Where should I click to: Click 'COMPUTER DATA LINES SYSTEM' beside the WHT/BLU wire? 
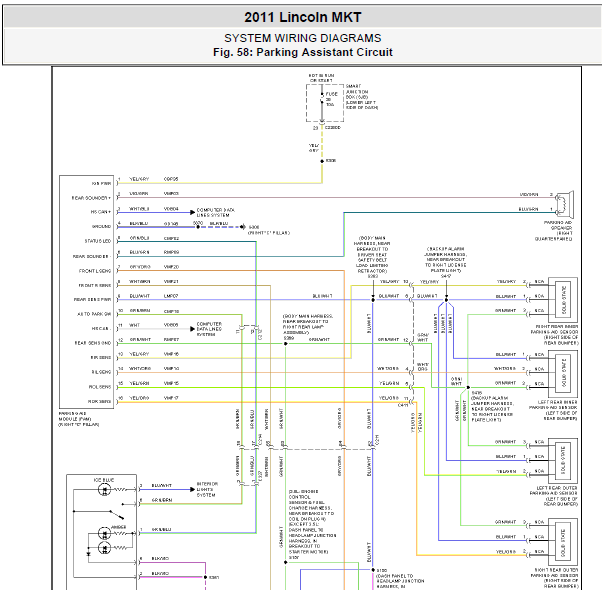click(x=215, y=213)
